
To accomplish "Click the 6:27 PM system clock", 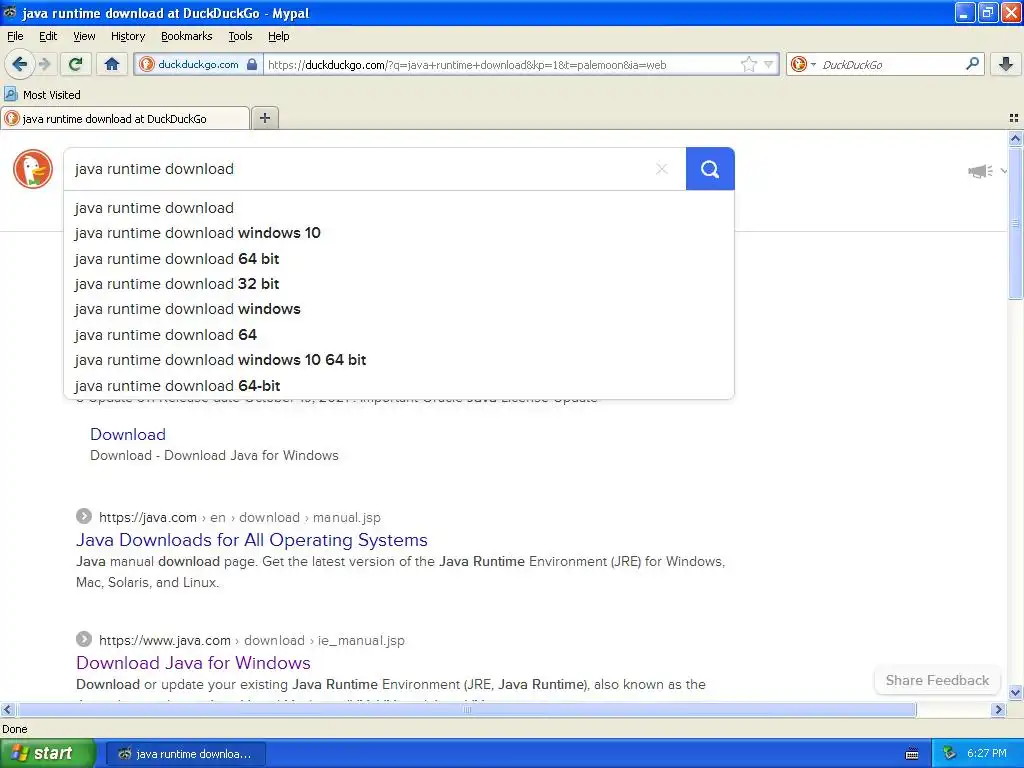I will (x=986, y=753).
